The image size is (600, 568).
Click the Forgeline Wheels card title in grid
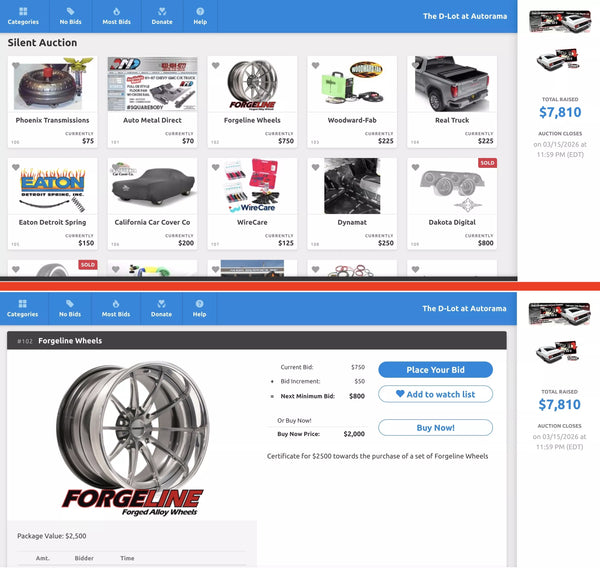[252, 120]
